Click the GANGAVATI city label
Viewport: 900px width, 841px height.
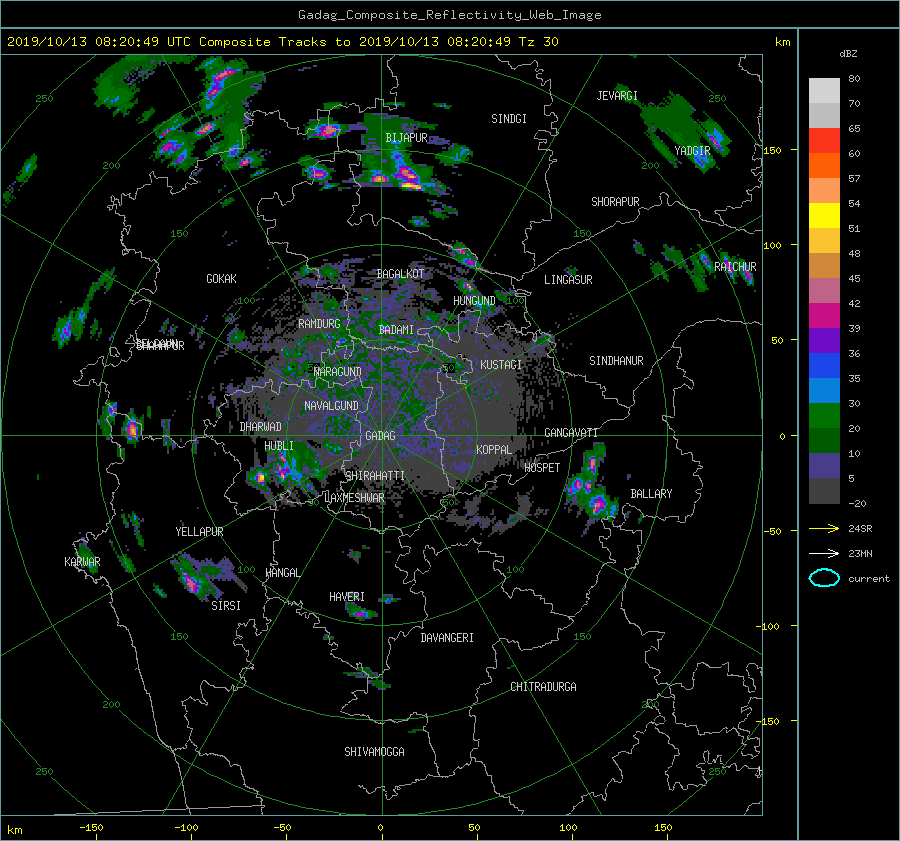tap(571, 432)
